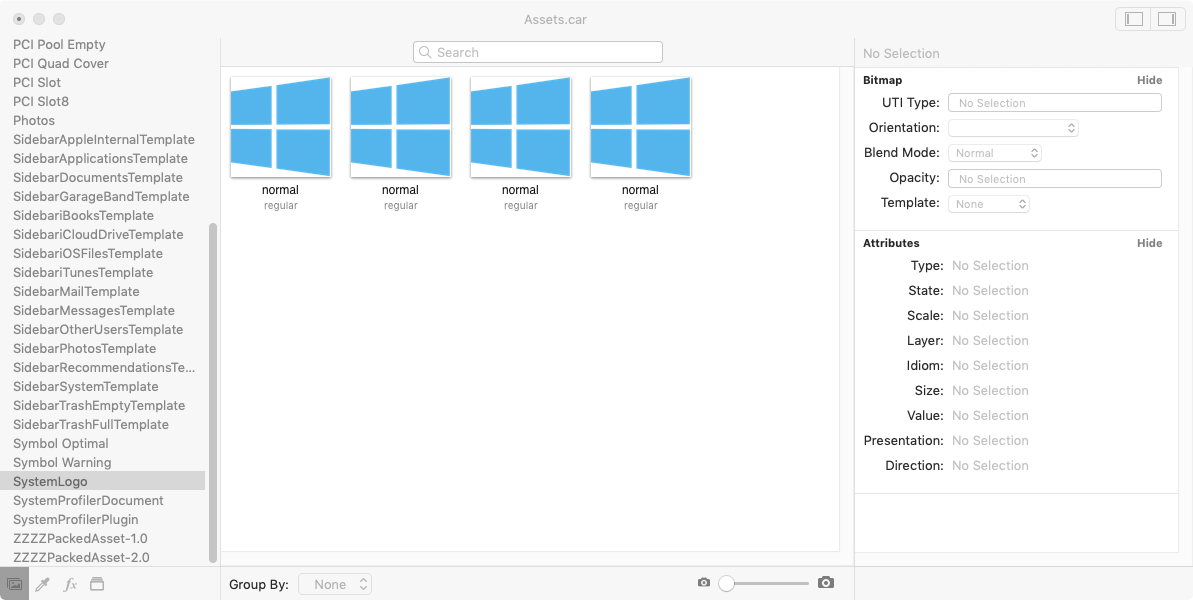Select SidebarGarageBandTemplate
Image resolution: width=1193 pixels, height=600 pixels.
[103, 196]
